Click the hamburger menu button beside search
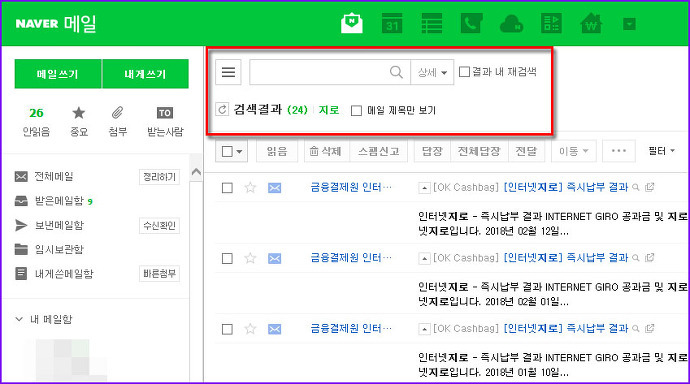 [x=228, y=72]
